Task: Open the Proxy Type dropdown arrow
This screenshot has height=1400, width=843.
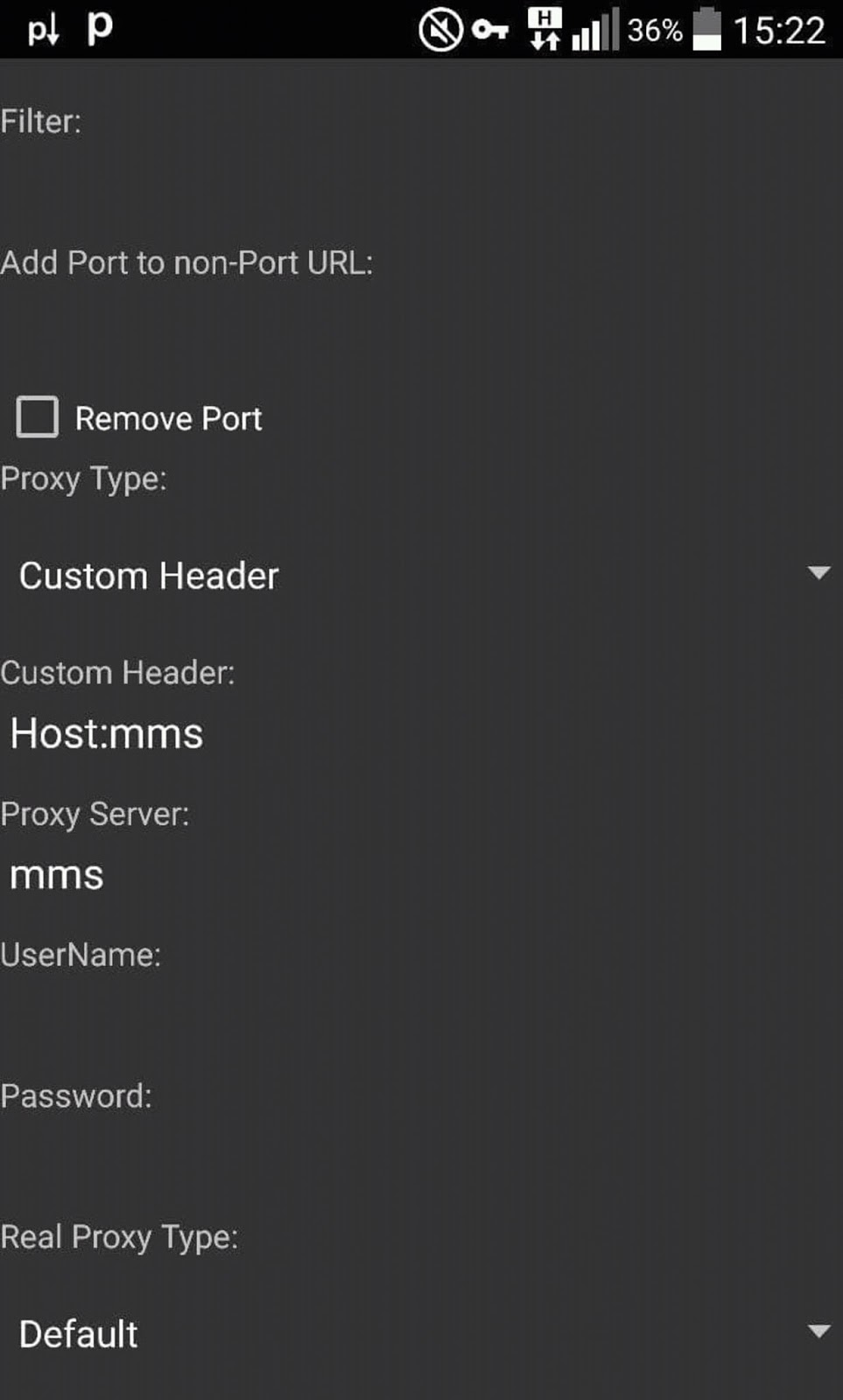Action: click(818, 573)
